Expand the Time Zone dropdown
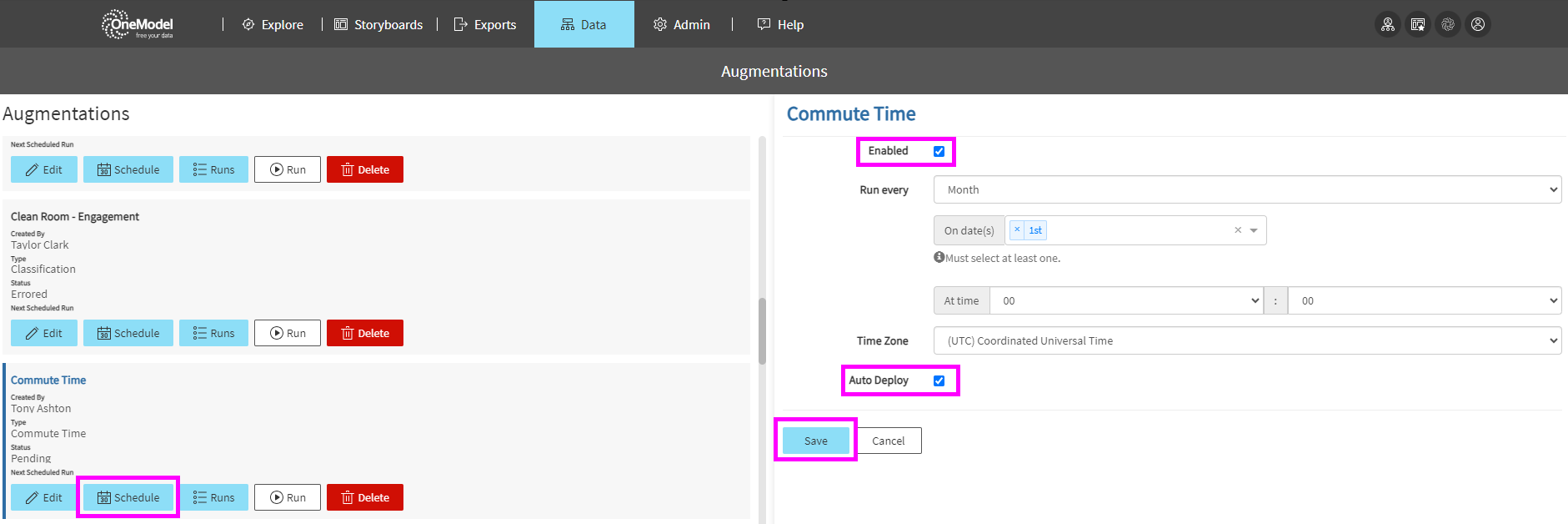 coord(1246,340)
